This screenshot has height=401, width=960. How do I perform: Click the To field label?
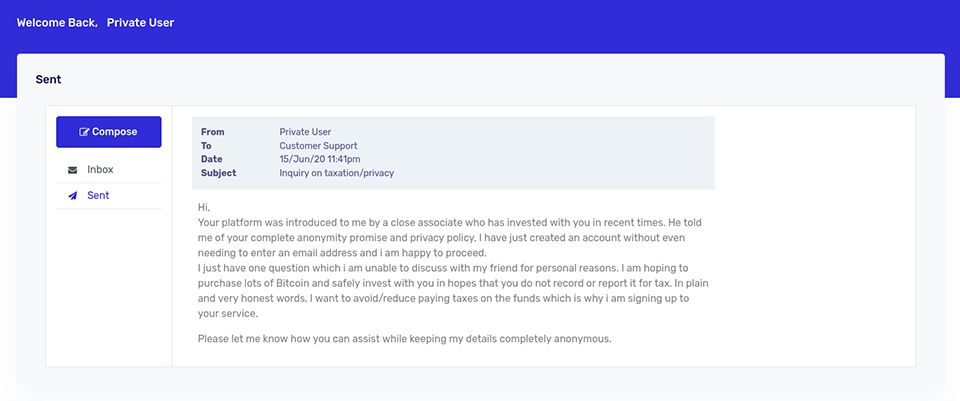tap(206, 146)
